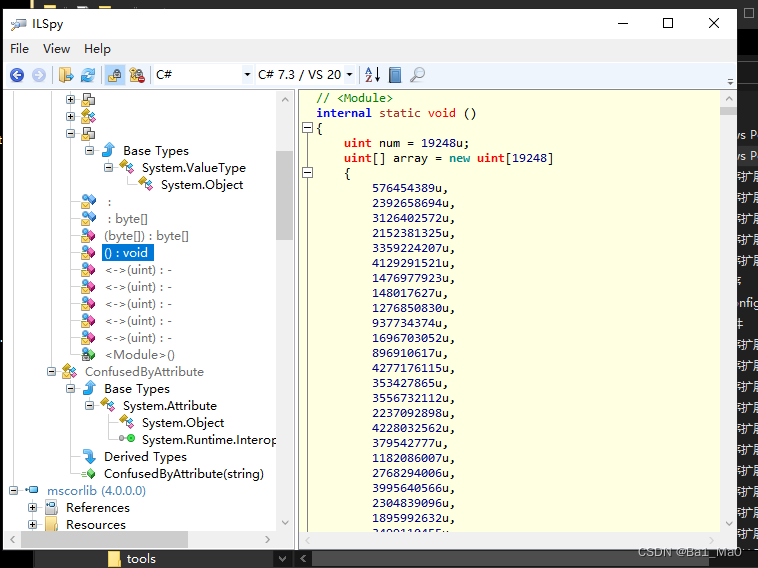Collapse the array initializer fold marker
Viewport: 758px width, 568px height.
[307, 173]
